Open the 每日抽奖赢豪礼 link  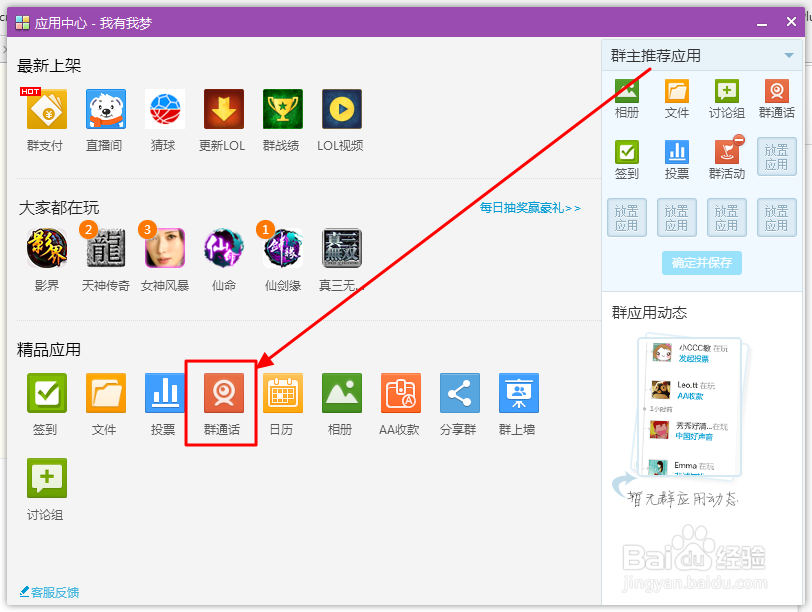click(x=530, y=208)
